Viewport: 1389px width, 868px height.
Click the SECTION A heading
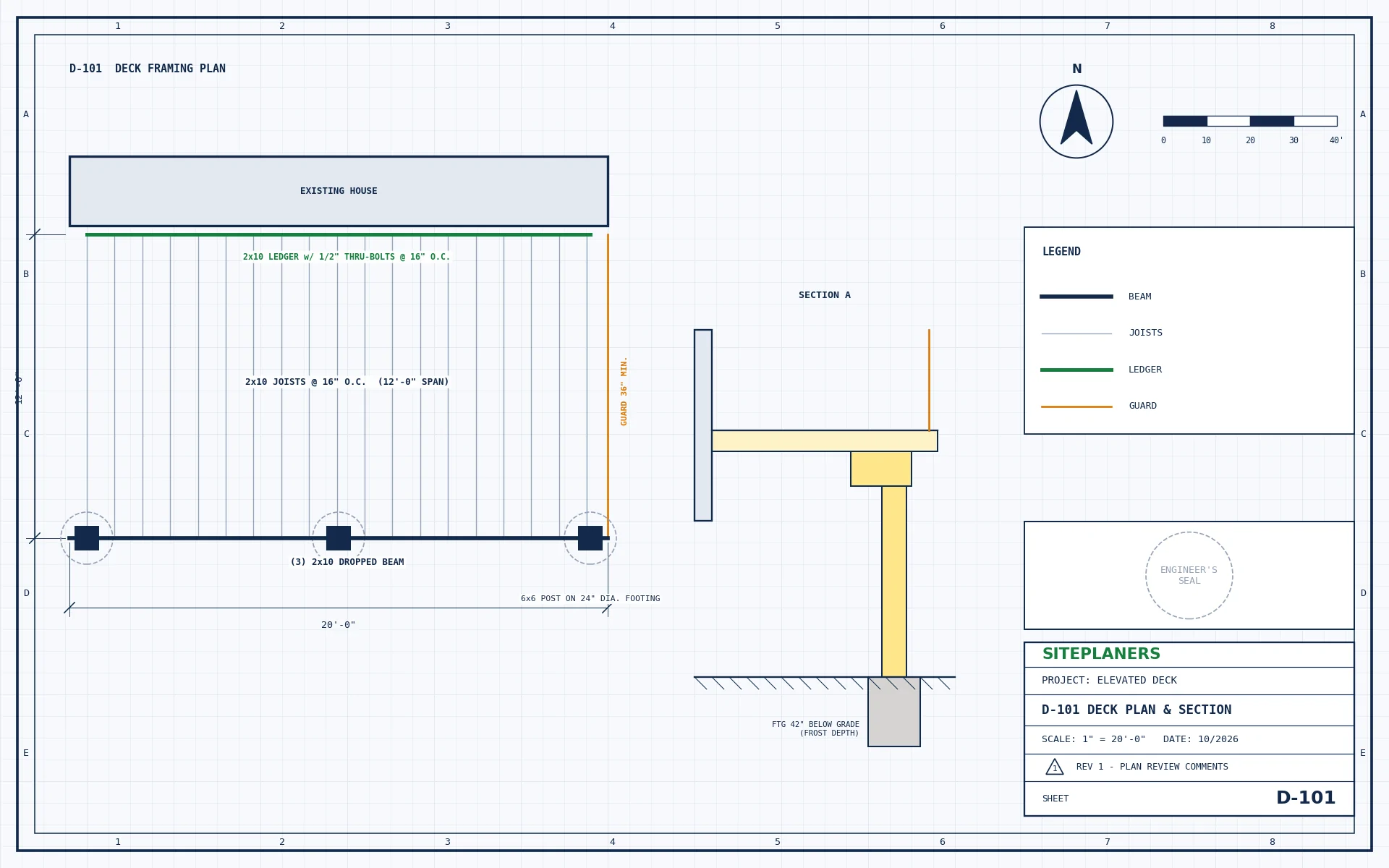click(x=825, y=295)
